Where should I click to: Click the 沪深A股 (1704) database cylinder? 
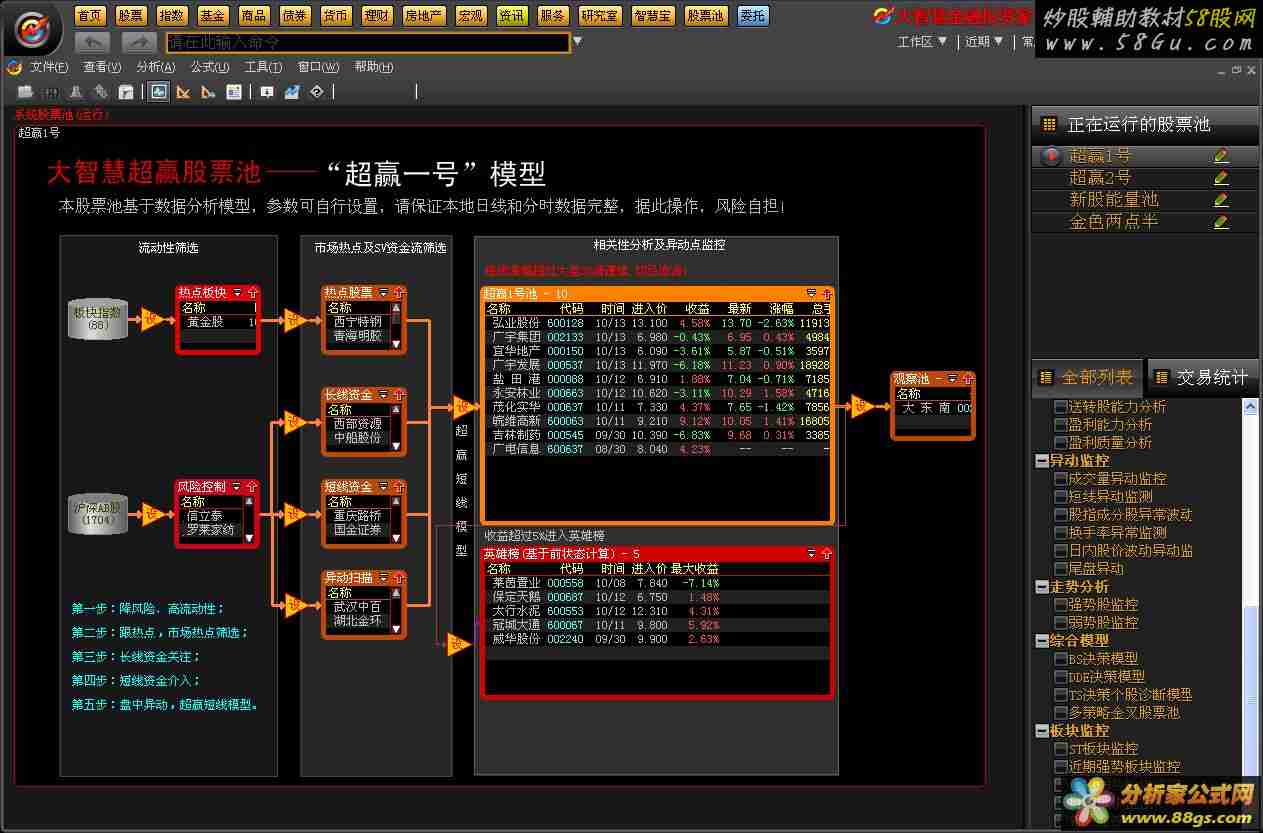pyautogui.click(x=98, y=514)
